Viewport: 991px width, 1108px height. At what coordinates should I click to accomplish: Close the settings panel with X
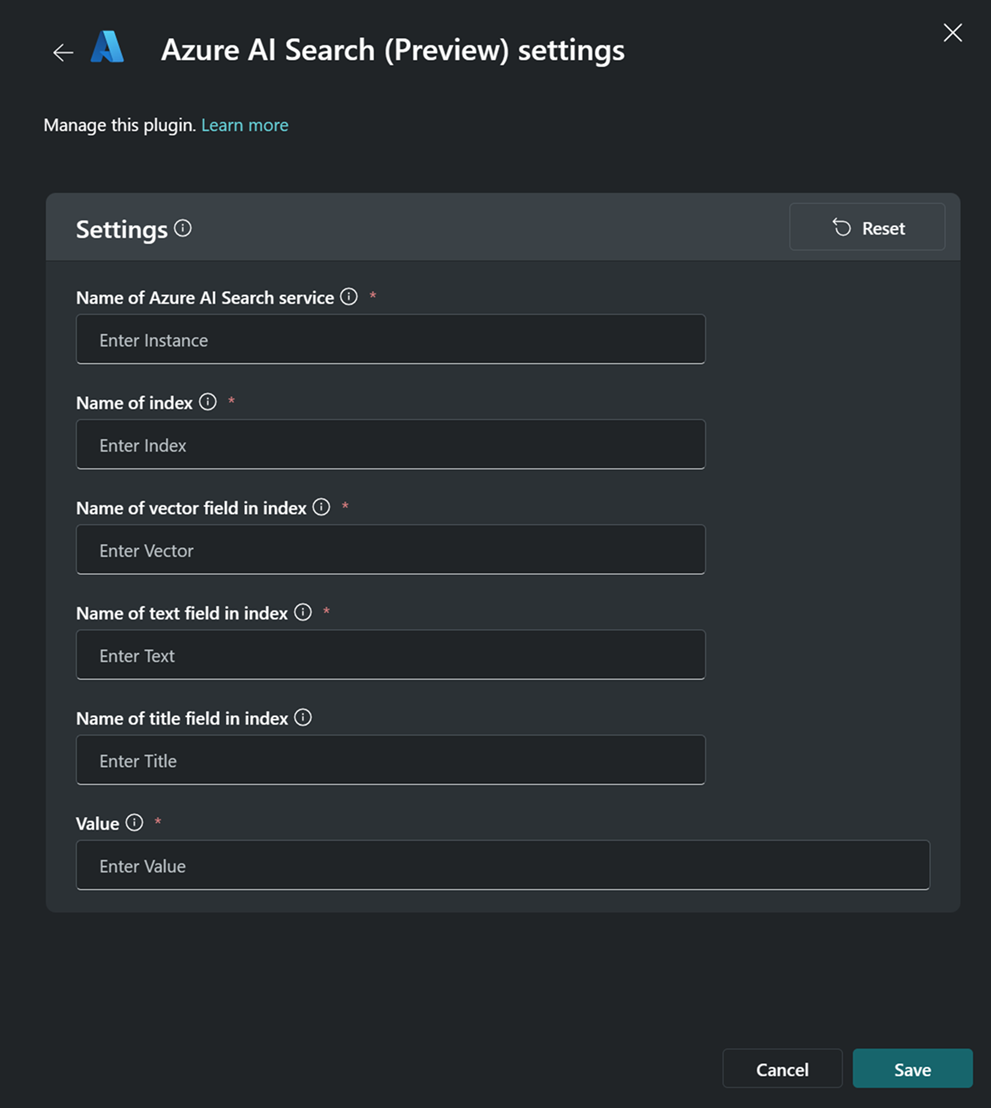(x=953, y=33)
